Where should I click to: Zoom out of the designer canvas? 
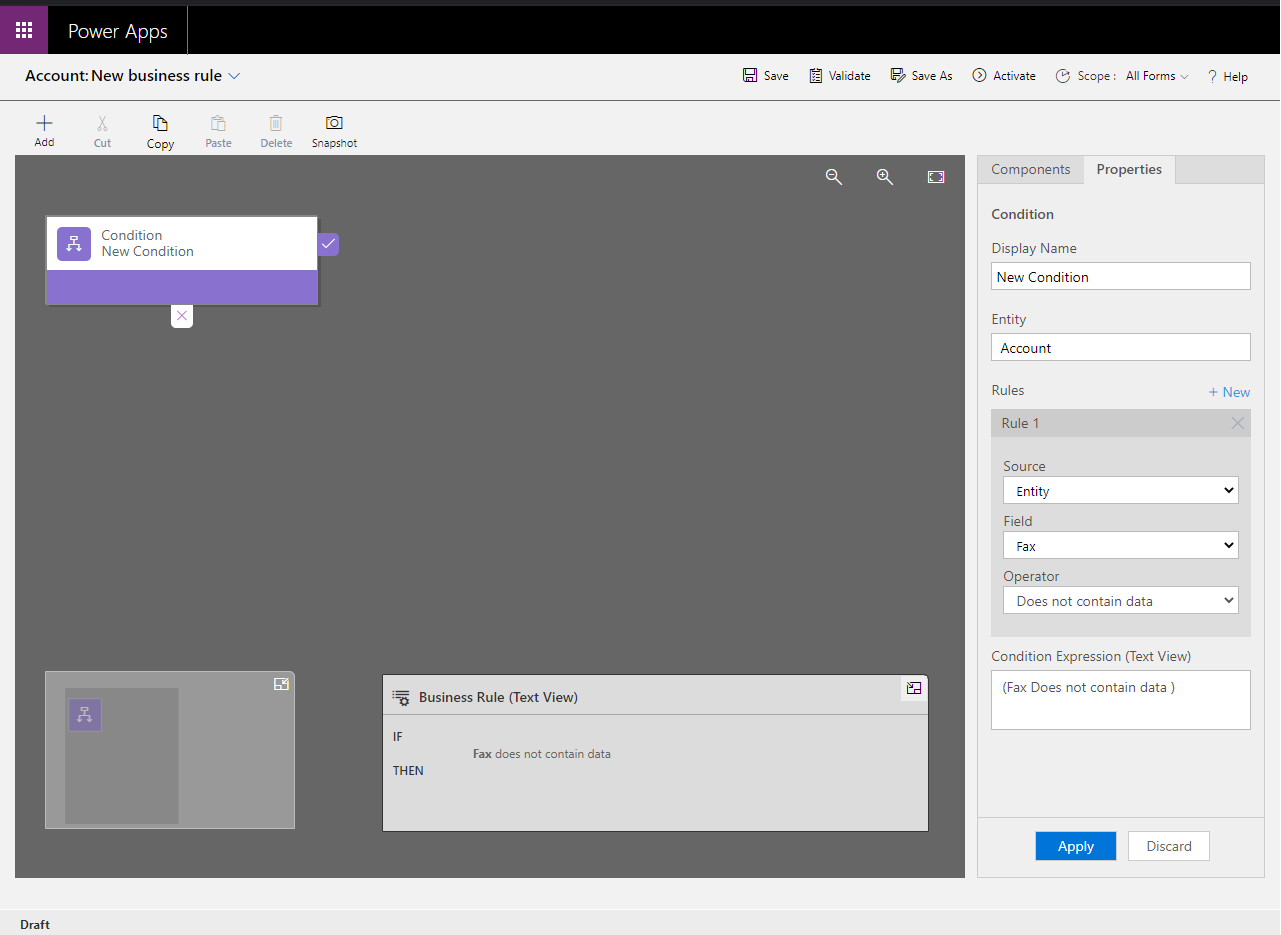(x=834, y=177)
